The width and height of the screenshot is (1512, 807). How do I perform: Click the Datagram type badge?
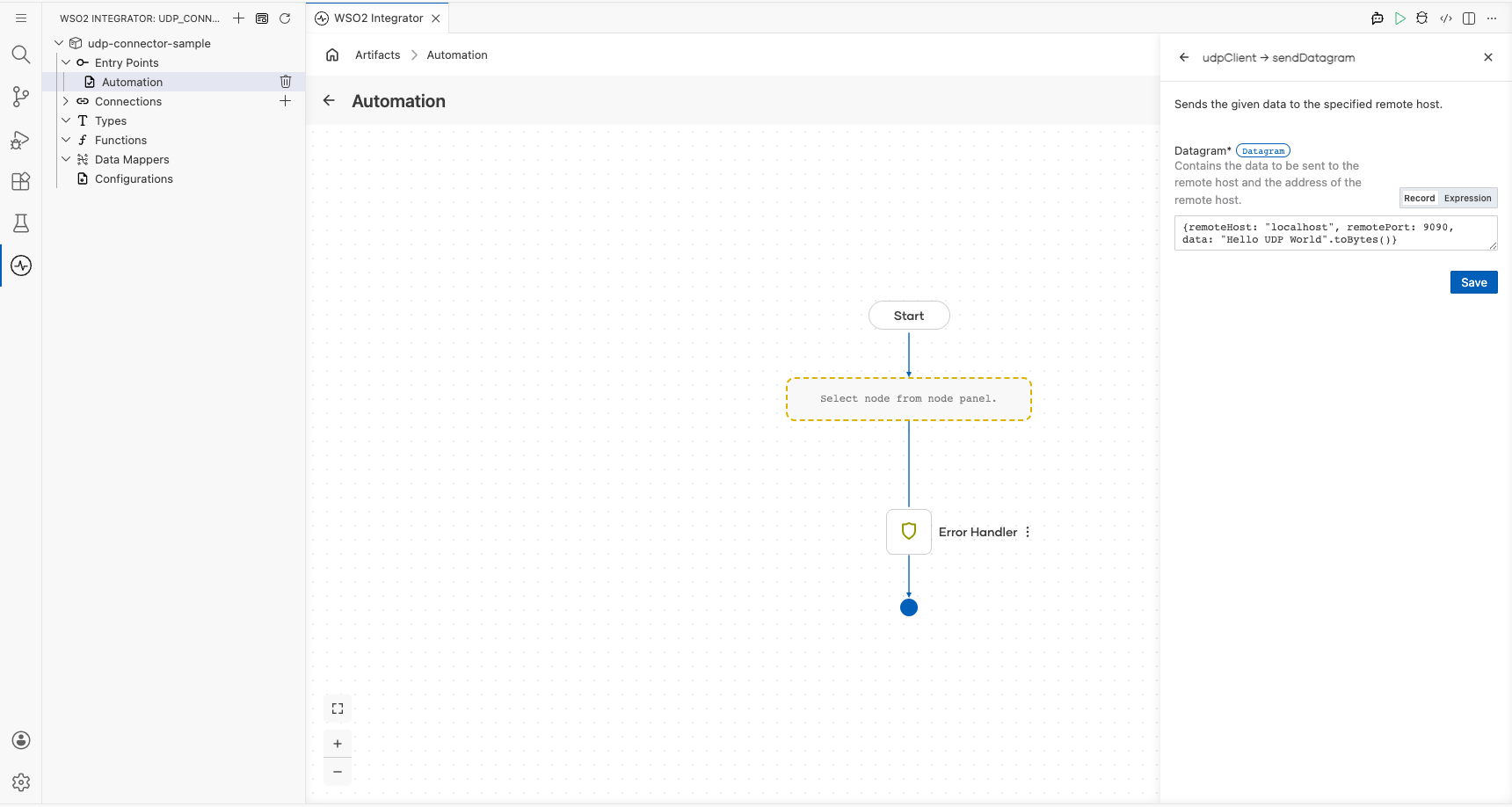pyautogui.click(x=1263, y=151)
